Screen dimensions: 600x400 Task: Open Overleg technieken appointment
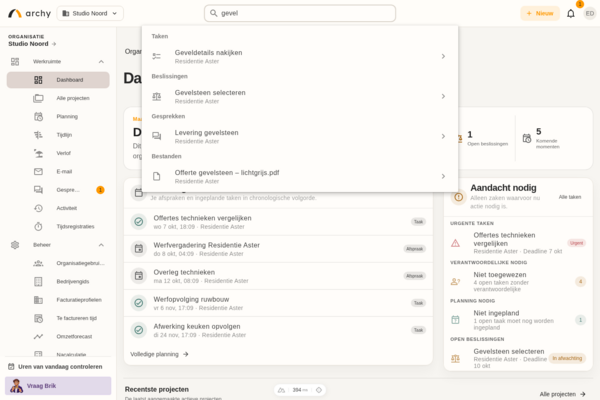[x=278, y=276]
